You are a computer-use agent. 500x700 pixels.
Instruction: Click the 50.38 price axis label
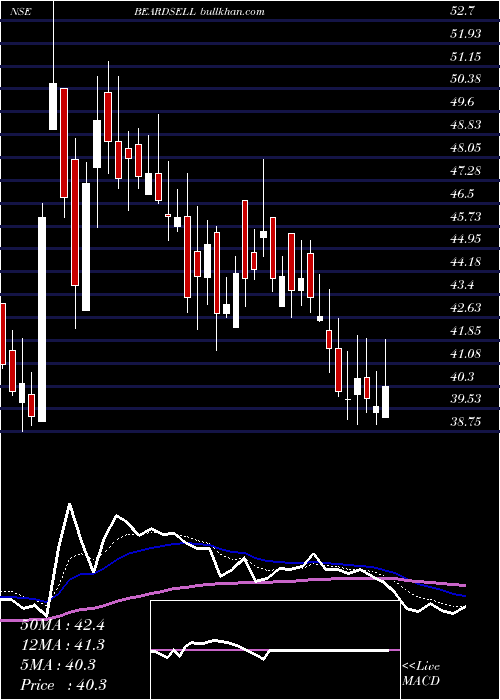[x=465, y=79]
